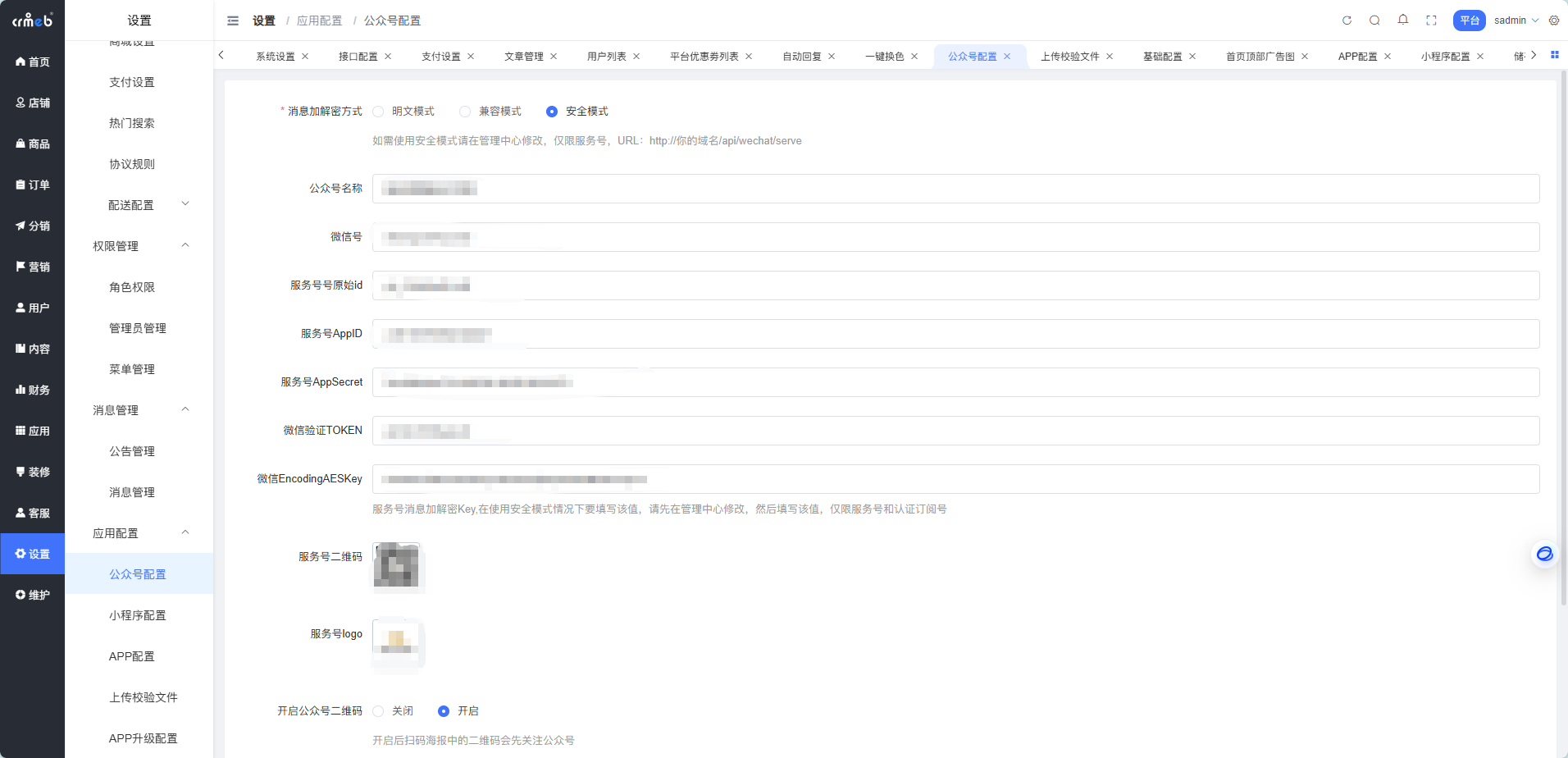Open the 用户 sidebar section
The image size is (1568, 758).
pyautogui.click(x=33, y=308)
